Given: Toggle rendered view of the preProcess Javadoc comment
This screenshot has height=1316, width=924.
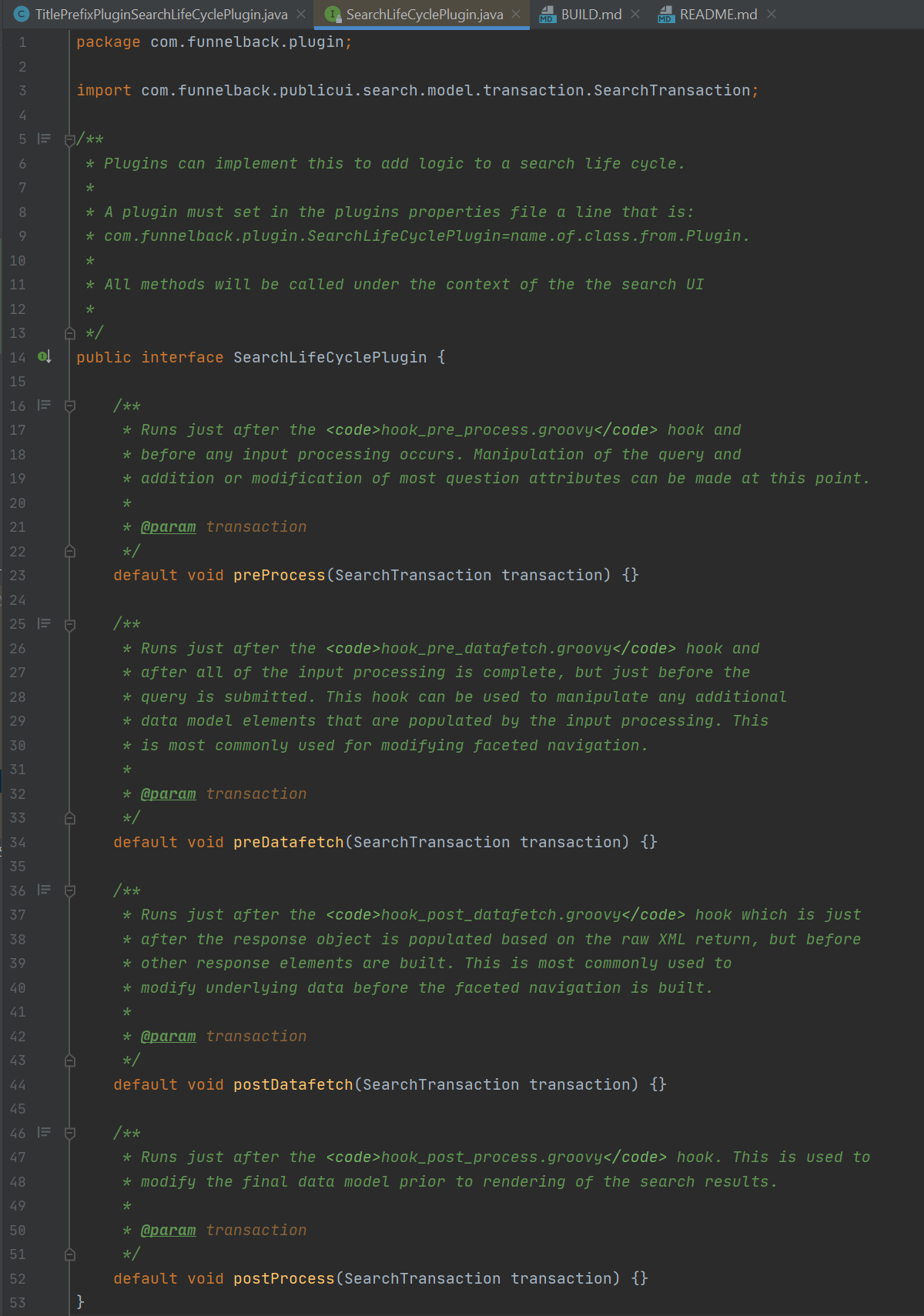Looking at the screenshot, I should [x=44, y=406].
